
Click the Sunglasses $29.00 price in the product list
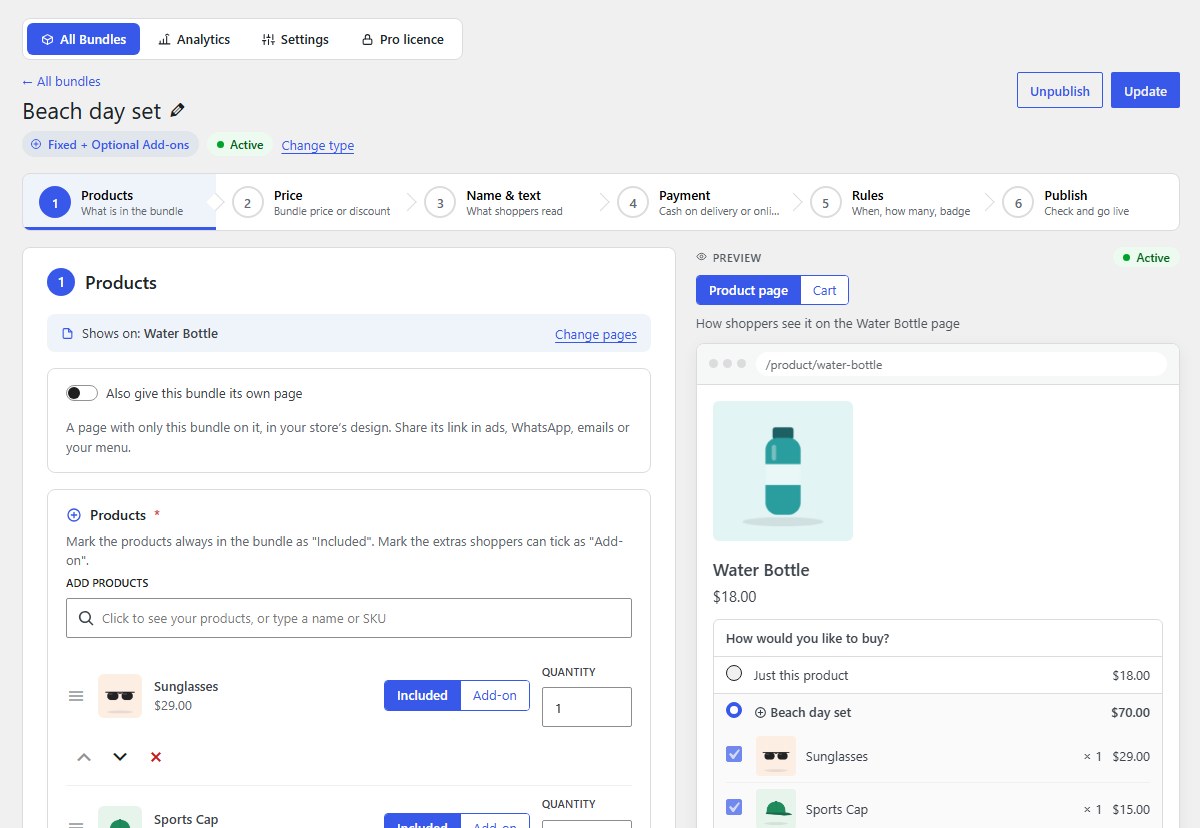pyautogui.click(x=173, y=705)
